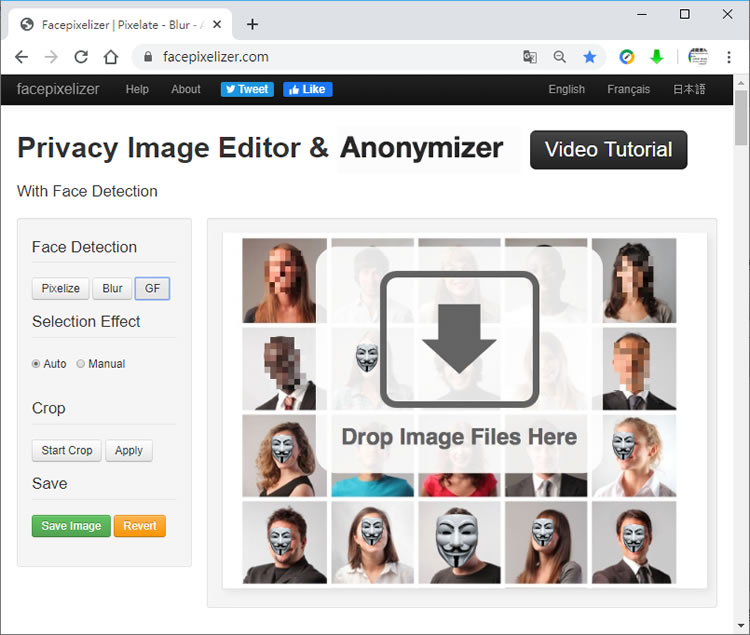Toggle the GF face effect

click(152, 289)
